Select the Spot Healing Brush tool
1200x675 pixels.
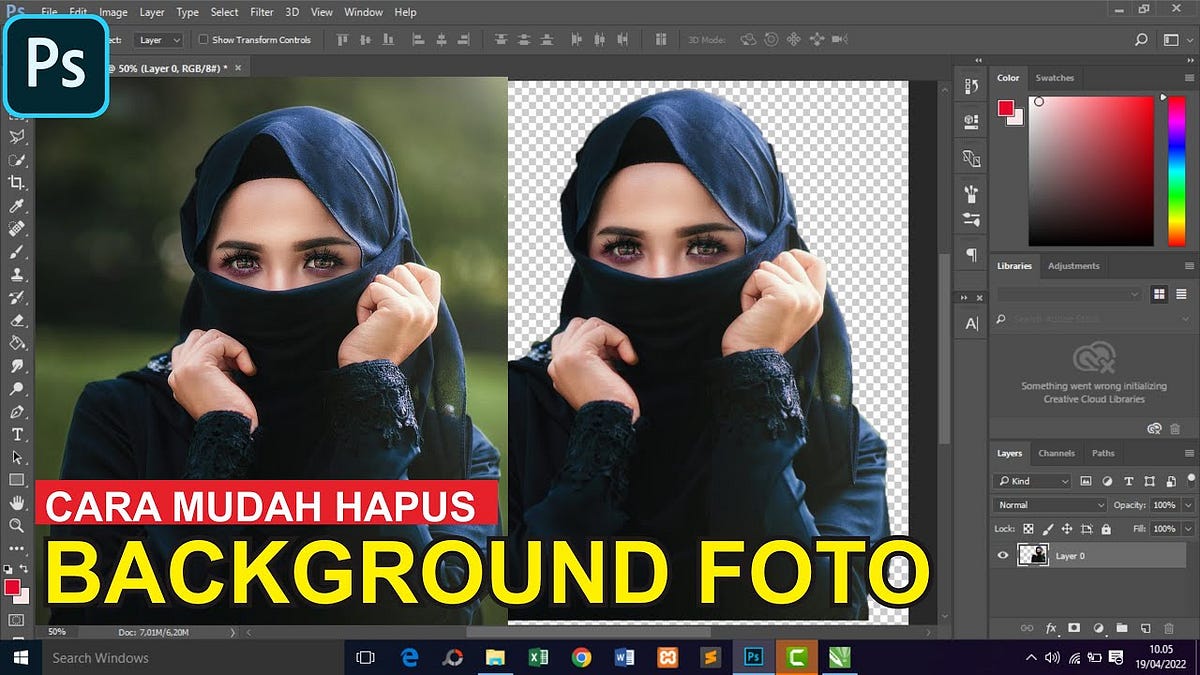click(x=17, y=229)
